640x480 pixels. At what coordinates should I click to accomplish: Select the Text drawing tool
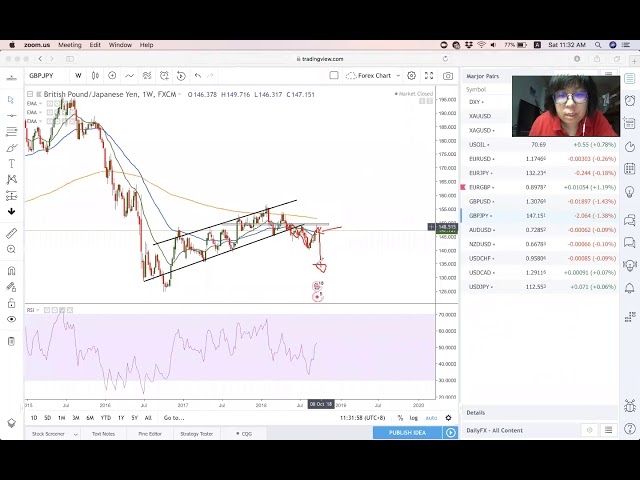coord(11,163)
